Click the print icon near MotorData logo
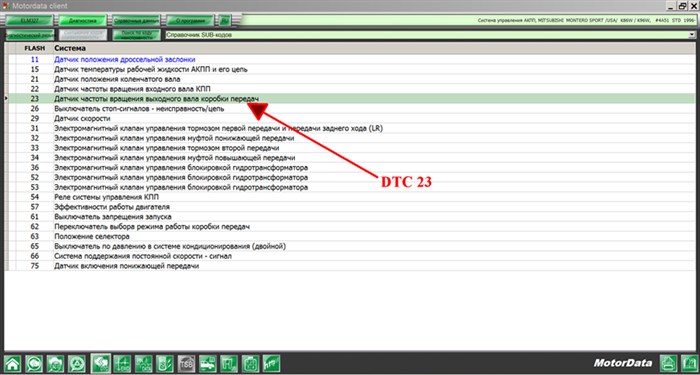Screen dimensions: 700x375 coord(669,363)
